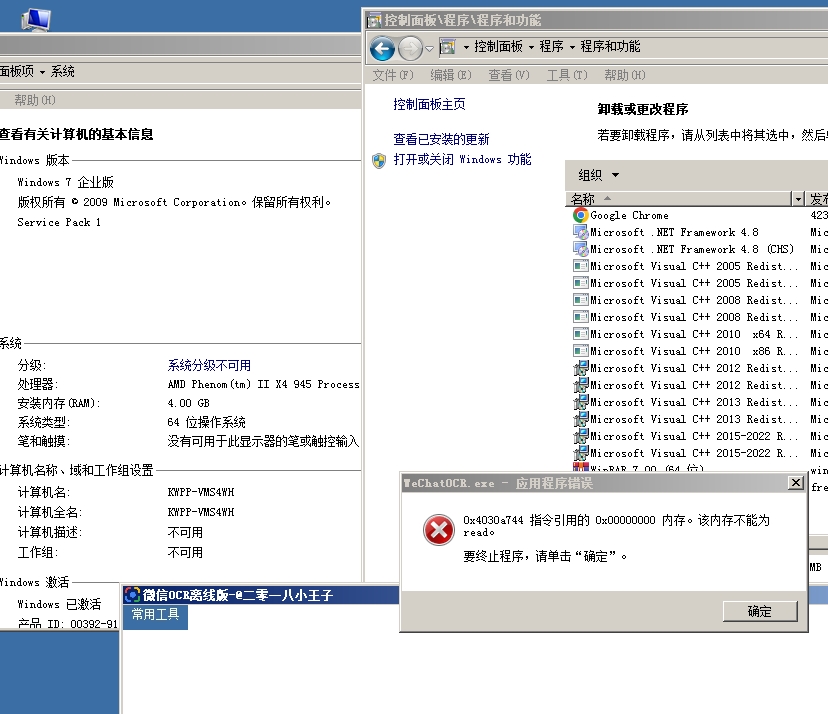Click 64 位操作系统 value
This screenshot has width=828, height=714.
pyautogui.click(x=206, y=422)
